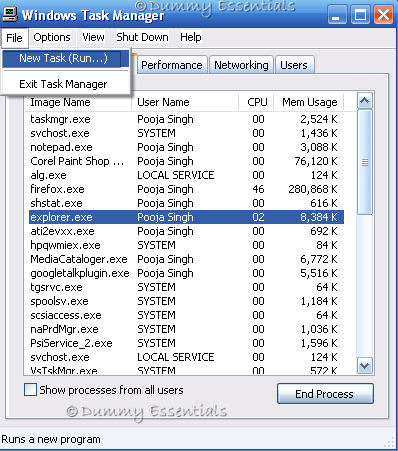Select svchost.exe run by LOCAL SERVICE
This screenshot has height=451, width=398.
pos(186,357)
